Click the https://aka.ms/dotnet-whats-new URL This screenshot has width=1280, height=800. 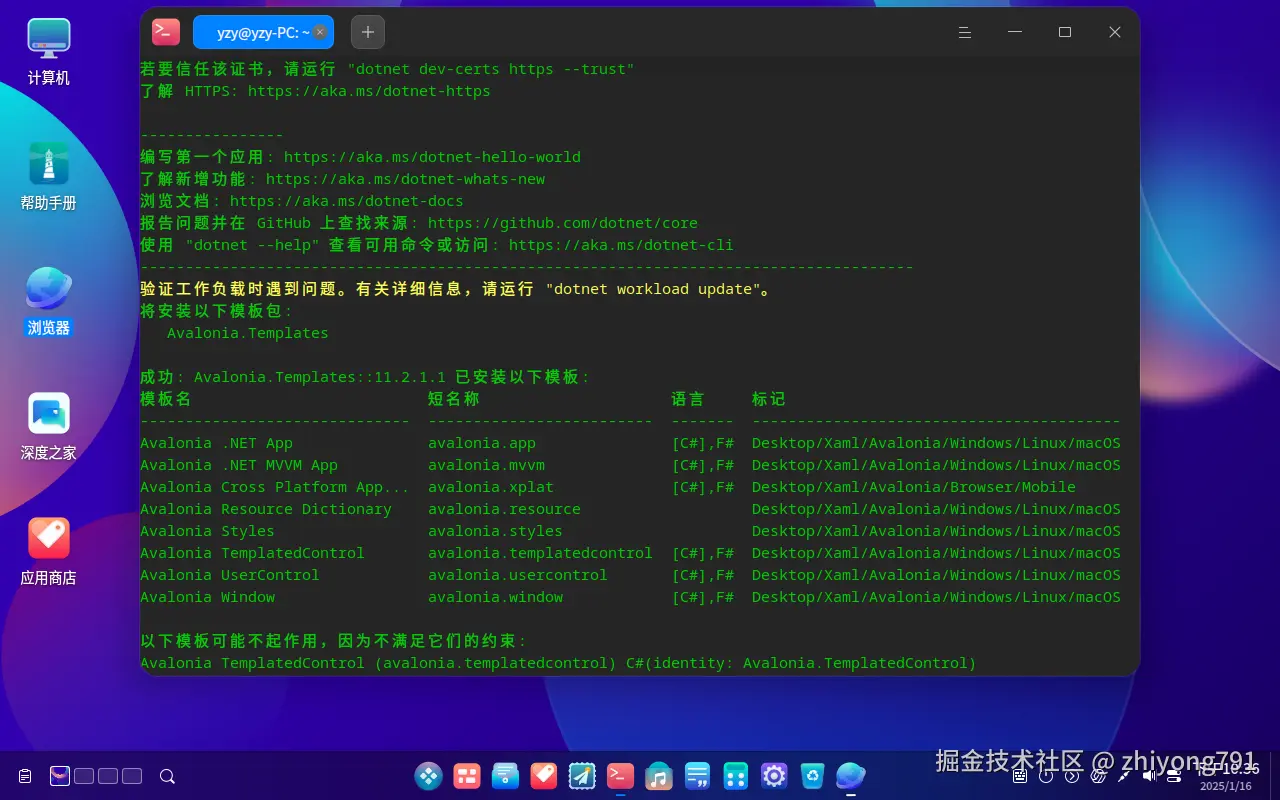point(405,179)
